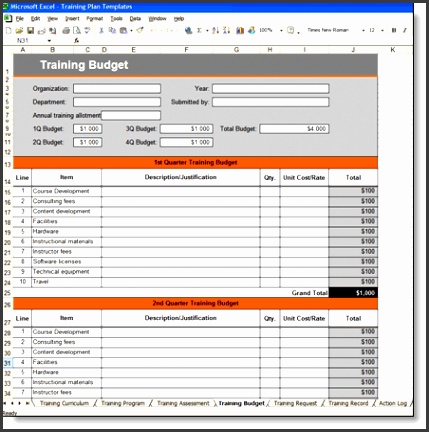The image size is (429, 432).
Task: Open Print Preview from the toolbar
Action: tap(77, 31)
